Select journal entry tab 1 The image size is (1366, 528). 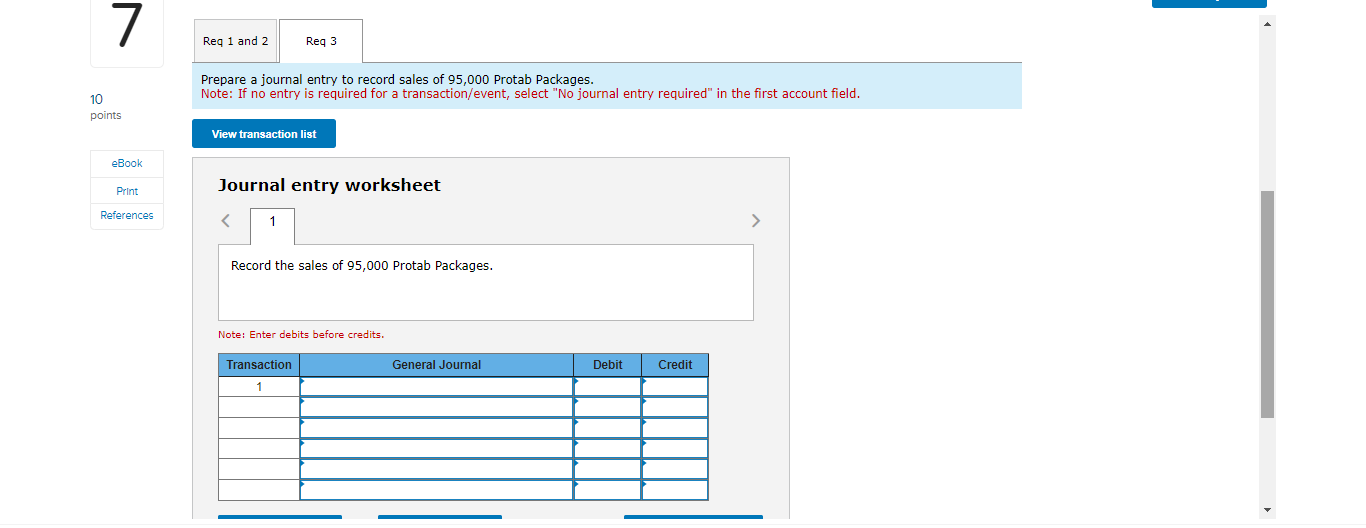(x=272, y=226)
